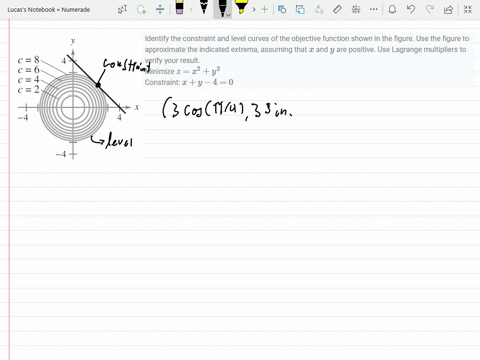Click the c = 8 label on graph

tap(28, 60)
